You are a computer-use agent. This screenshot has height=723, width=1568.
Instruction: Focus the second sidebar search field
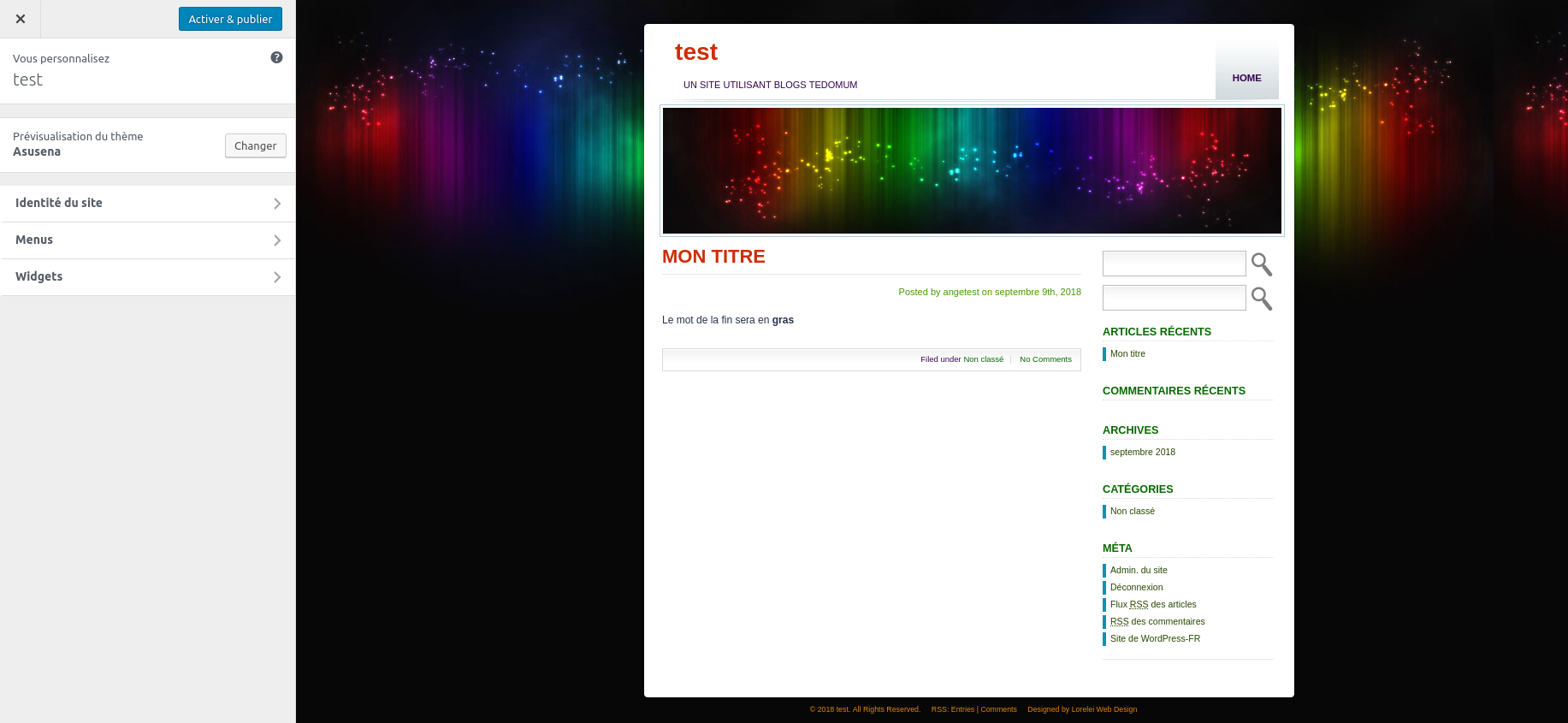tap(1174, 298)
